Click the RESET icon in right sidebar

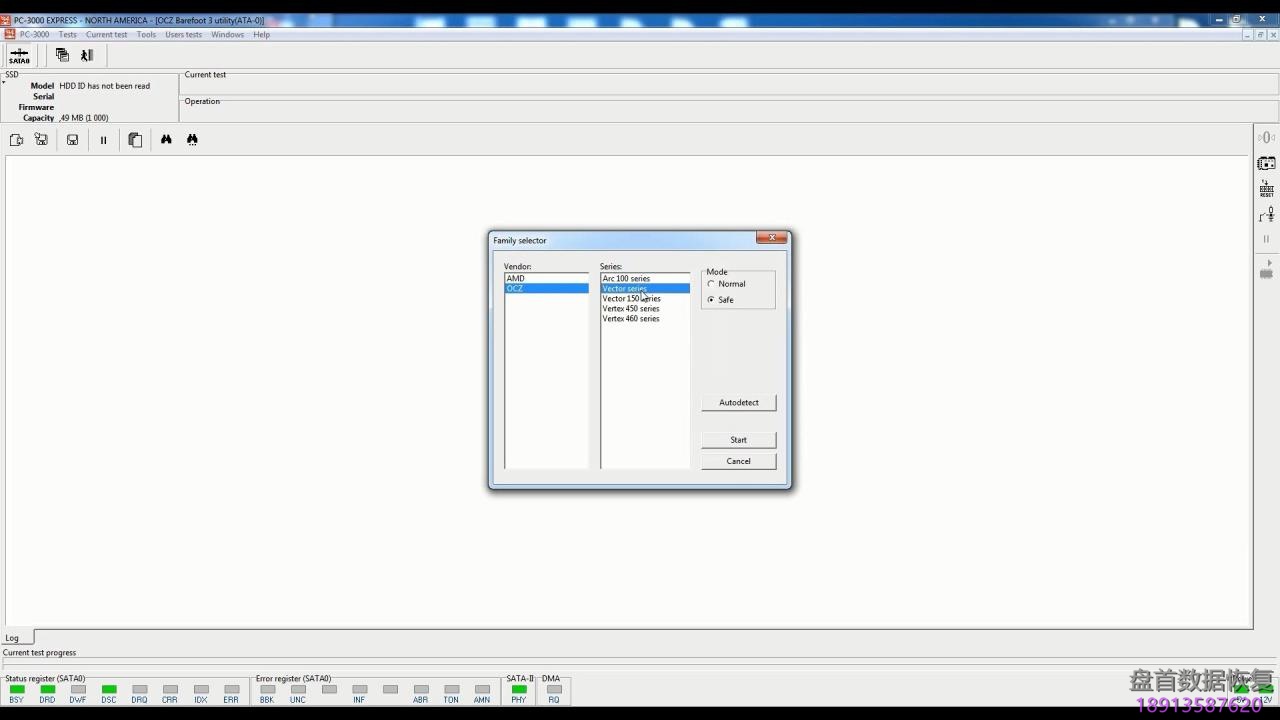[x=1266, y=189]
